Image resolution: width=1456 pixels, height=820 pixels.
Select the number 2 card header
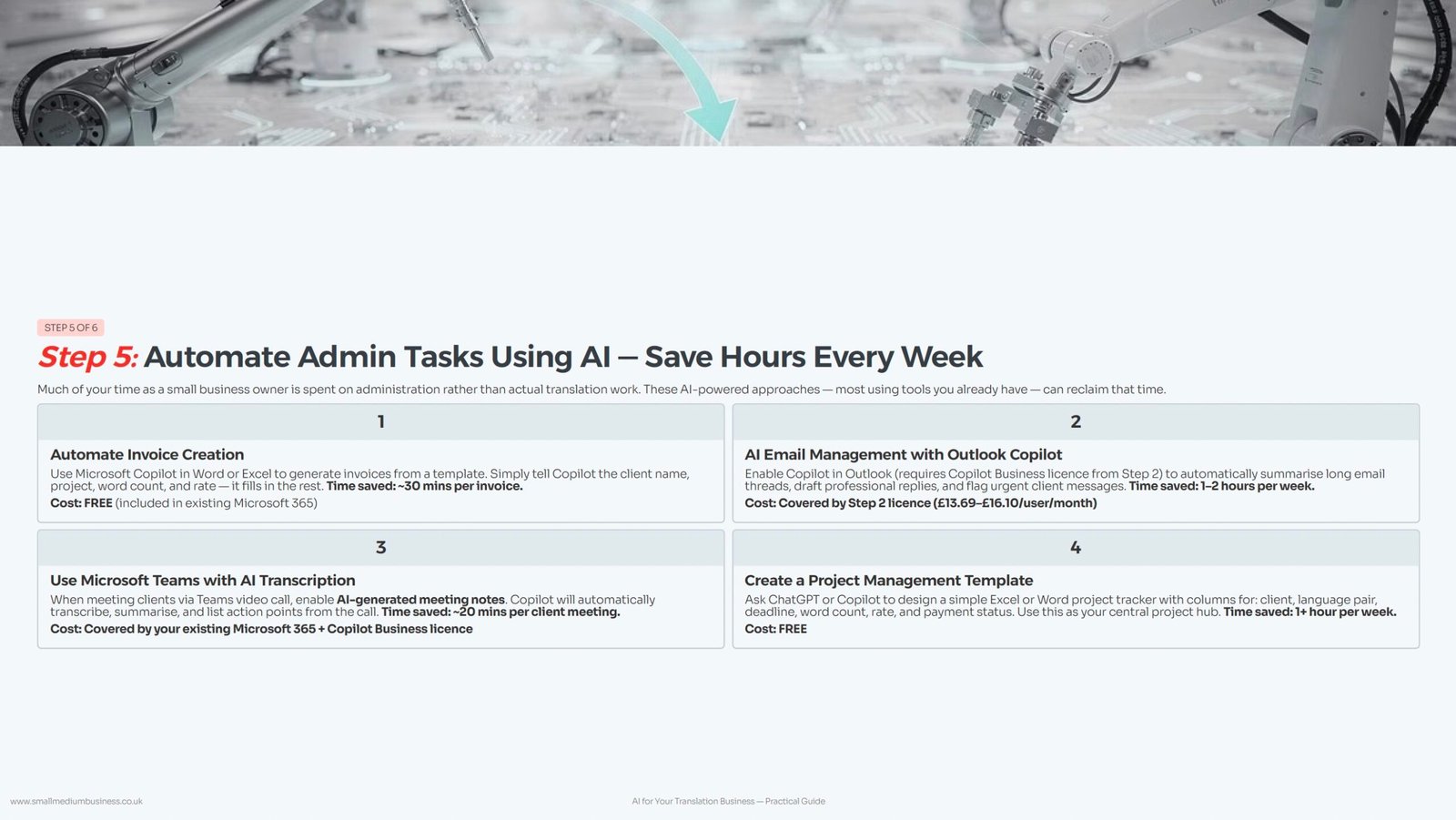tap(1075, 422)
